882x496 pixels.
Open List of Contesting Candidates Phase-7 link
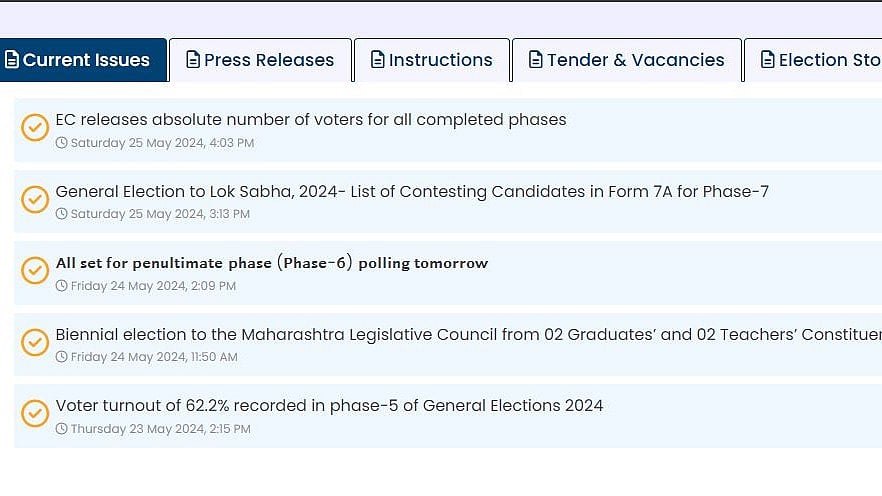[412, 191]
